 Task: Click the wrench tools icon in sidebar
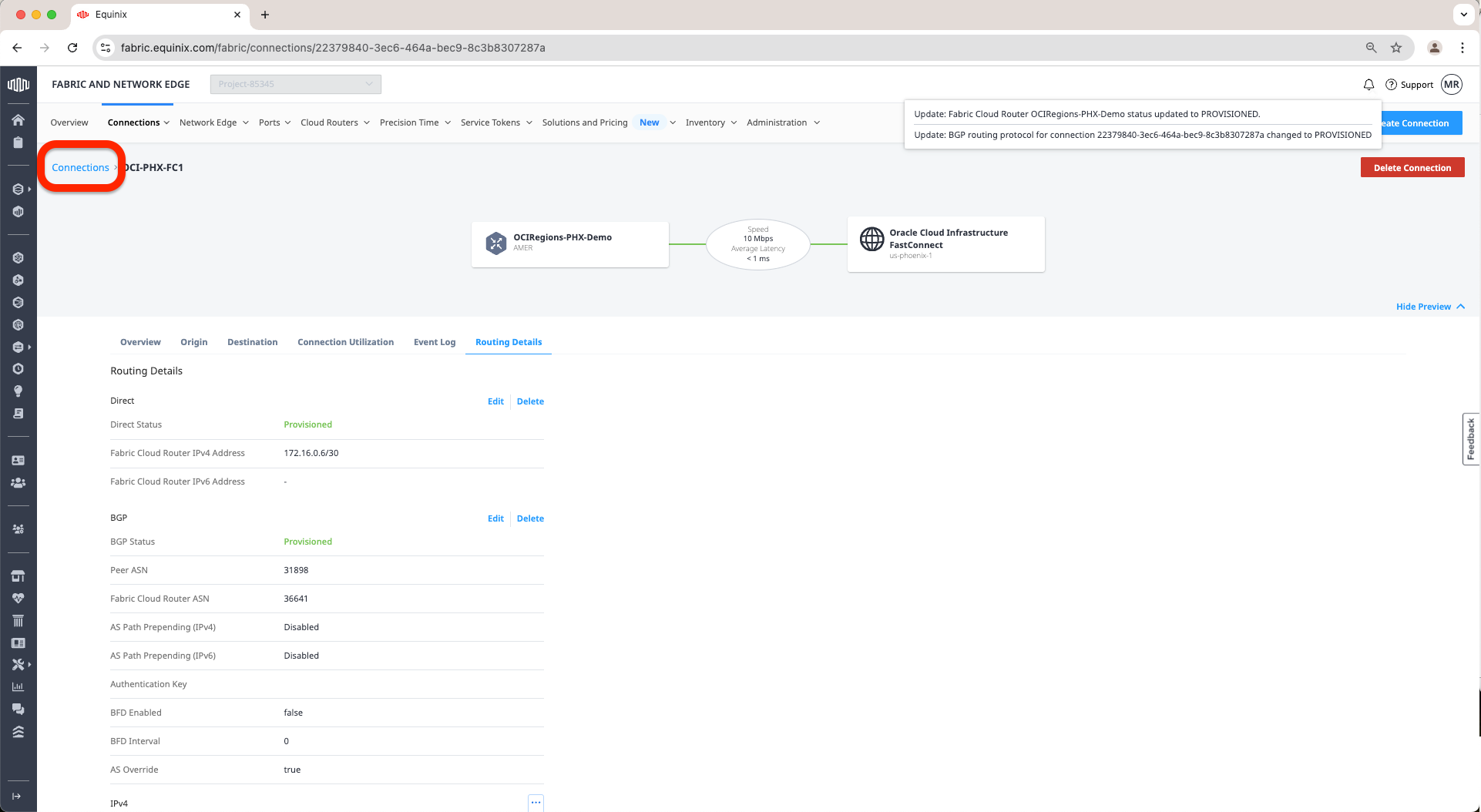coord(18,664)
